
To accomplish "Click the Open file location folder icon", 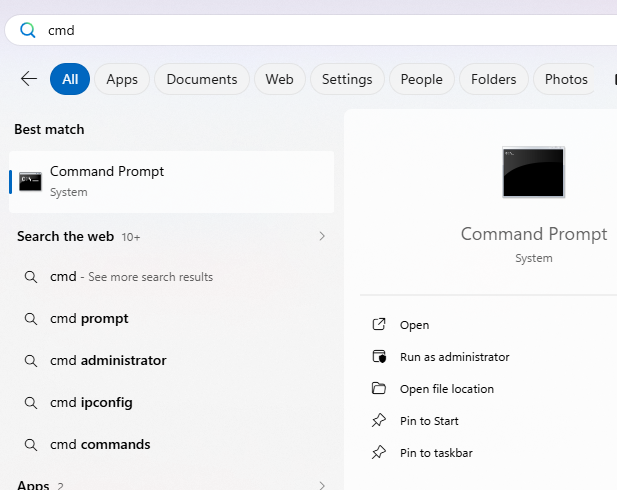I will [379, 389].
